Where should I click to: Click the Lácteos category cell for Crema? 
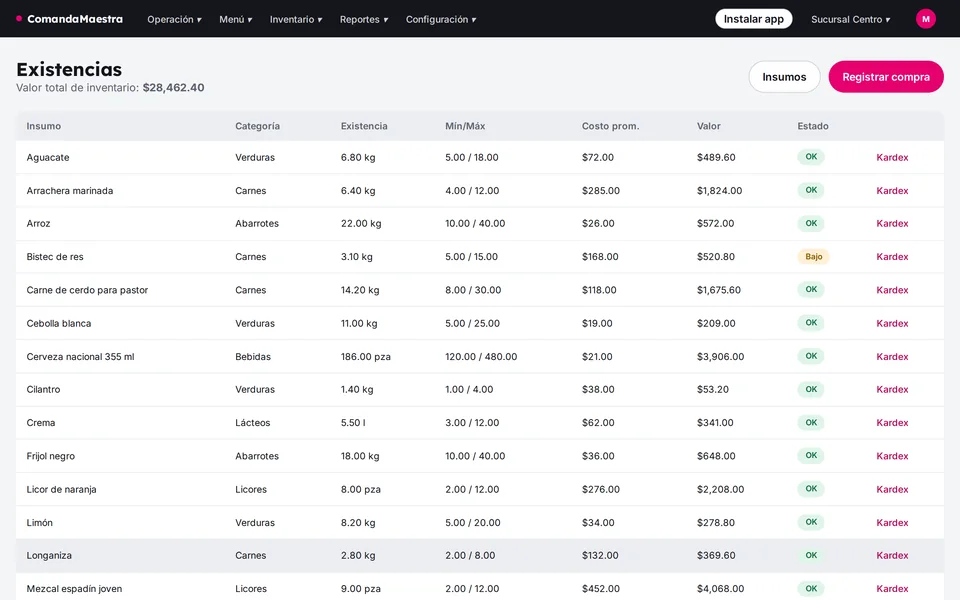pyautogui.click(x=252, y=422)
